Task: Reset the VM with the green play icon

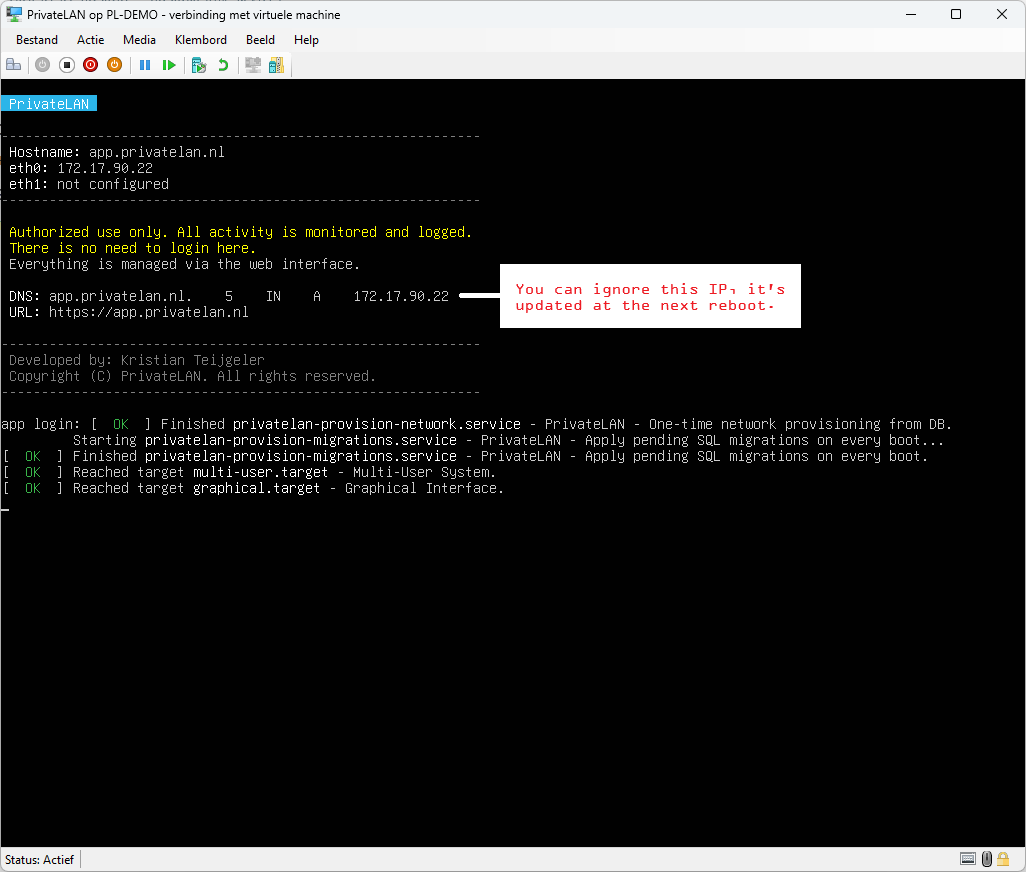Action: point(169,65)
